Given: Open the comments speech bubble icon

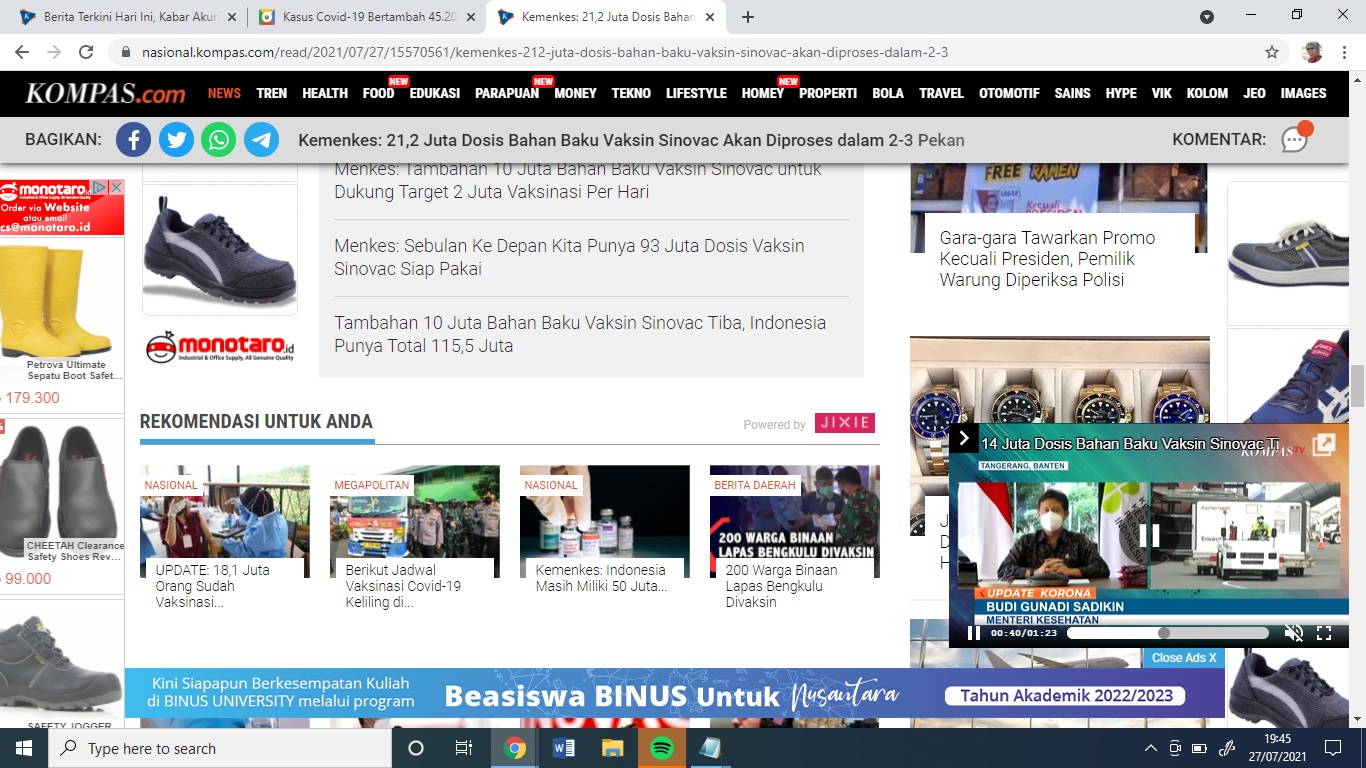Looking at the screenshot, I should [x=1295, y=139].
